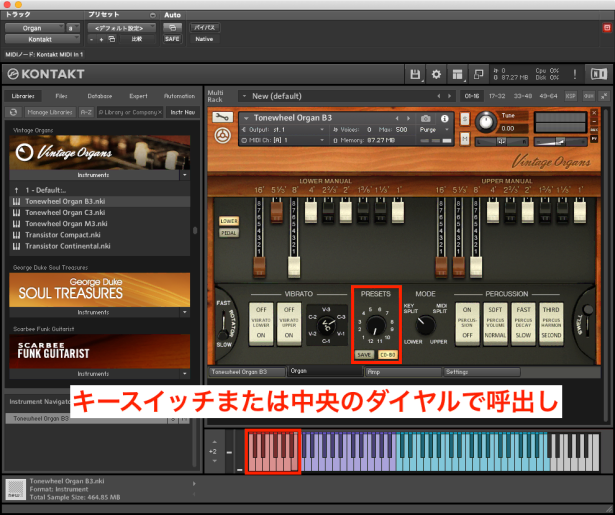
Task: Switch to the Files tab
Action: (61, 96)
